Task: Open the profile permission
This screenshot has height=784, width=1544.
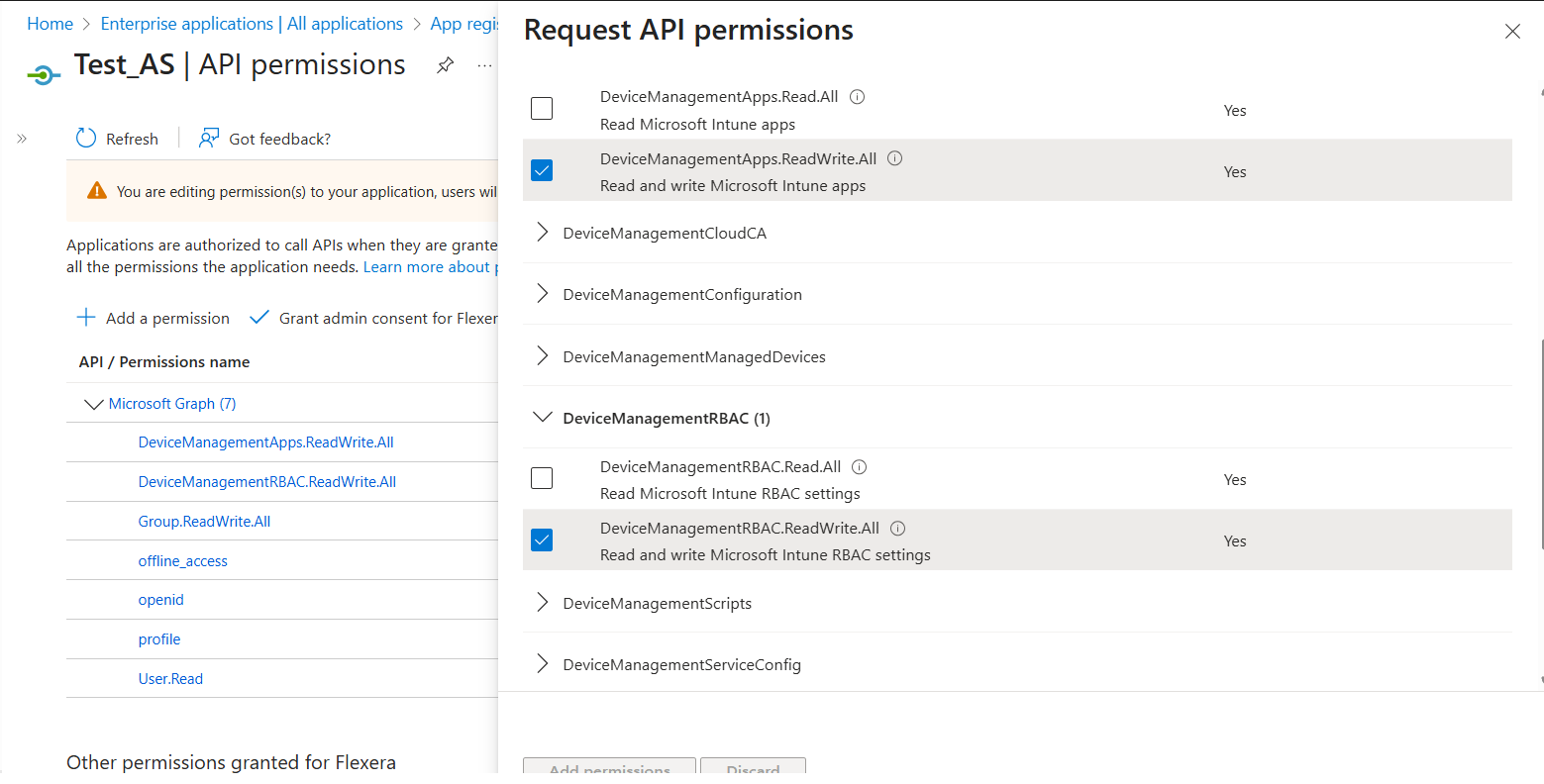Action: 159,639
